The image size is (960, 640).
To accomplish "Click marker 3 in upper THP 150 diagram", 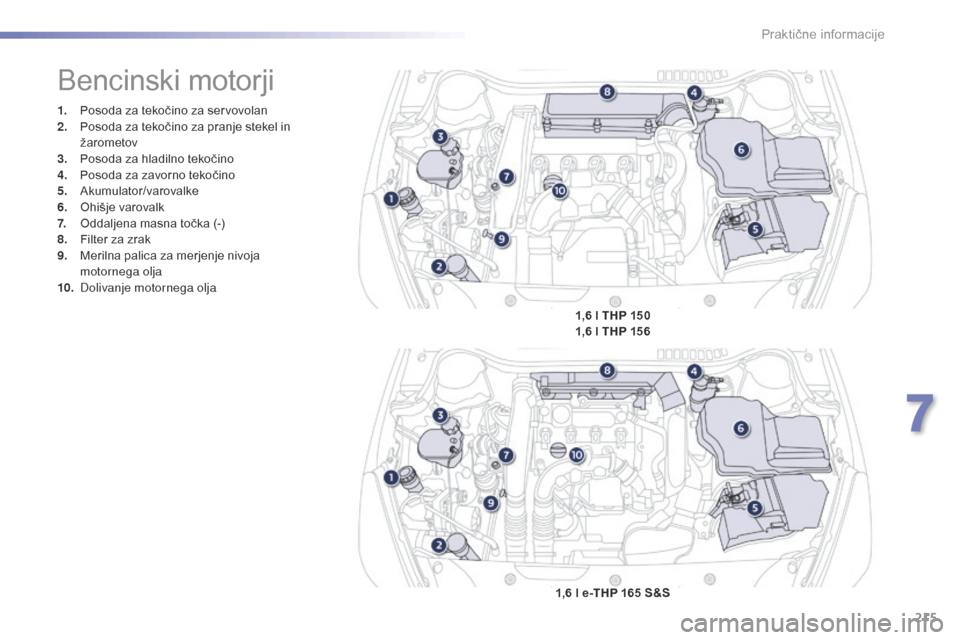I will tap(440, 137).
